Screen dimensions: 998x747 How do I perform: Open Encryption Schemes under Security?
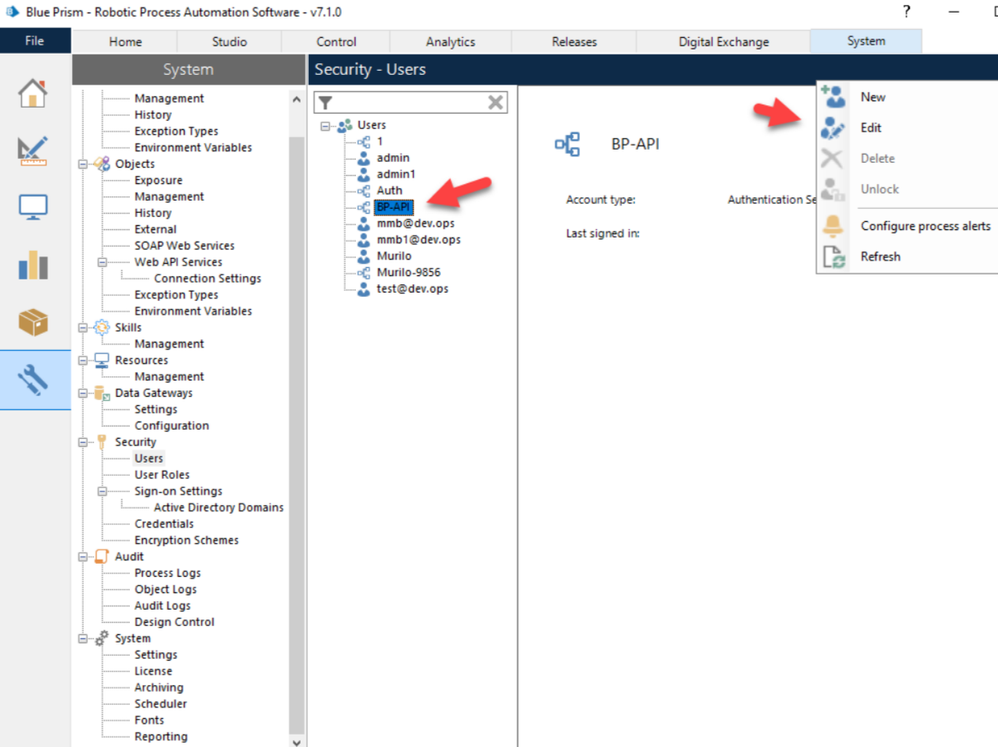[186, 540]
